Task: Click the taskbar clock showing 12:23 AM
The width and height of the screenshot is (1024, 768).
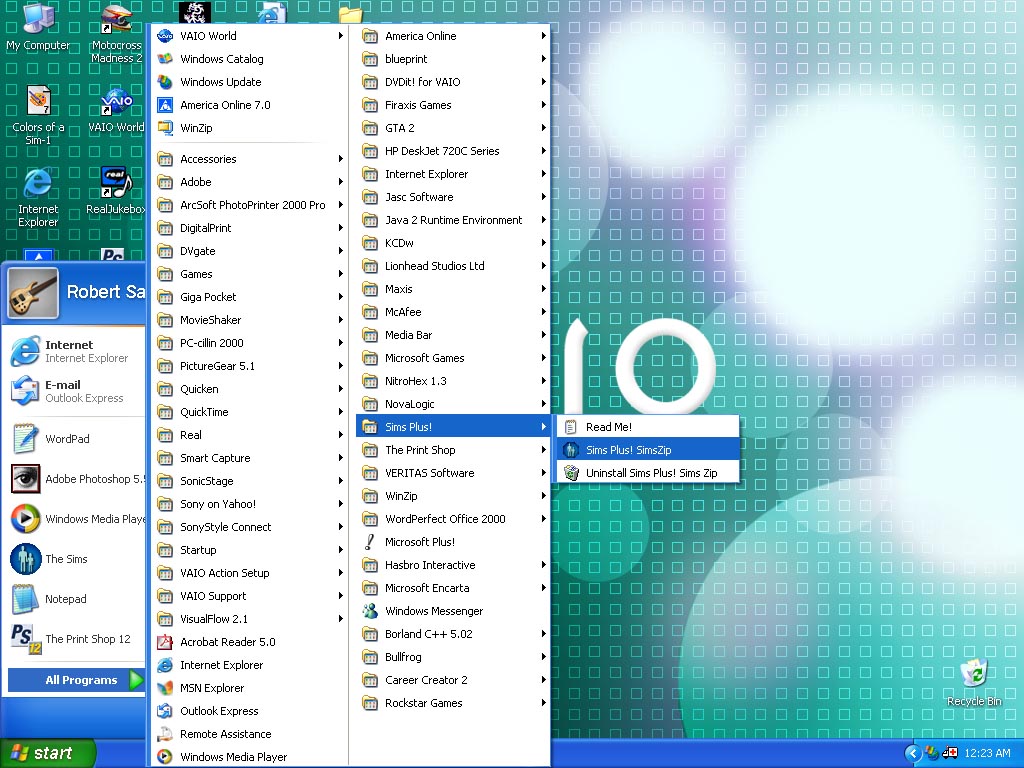Action: click(x=987, y=754)
